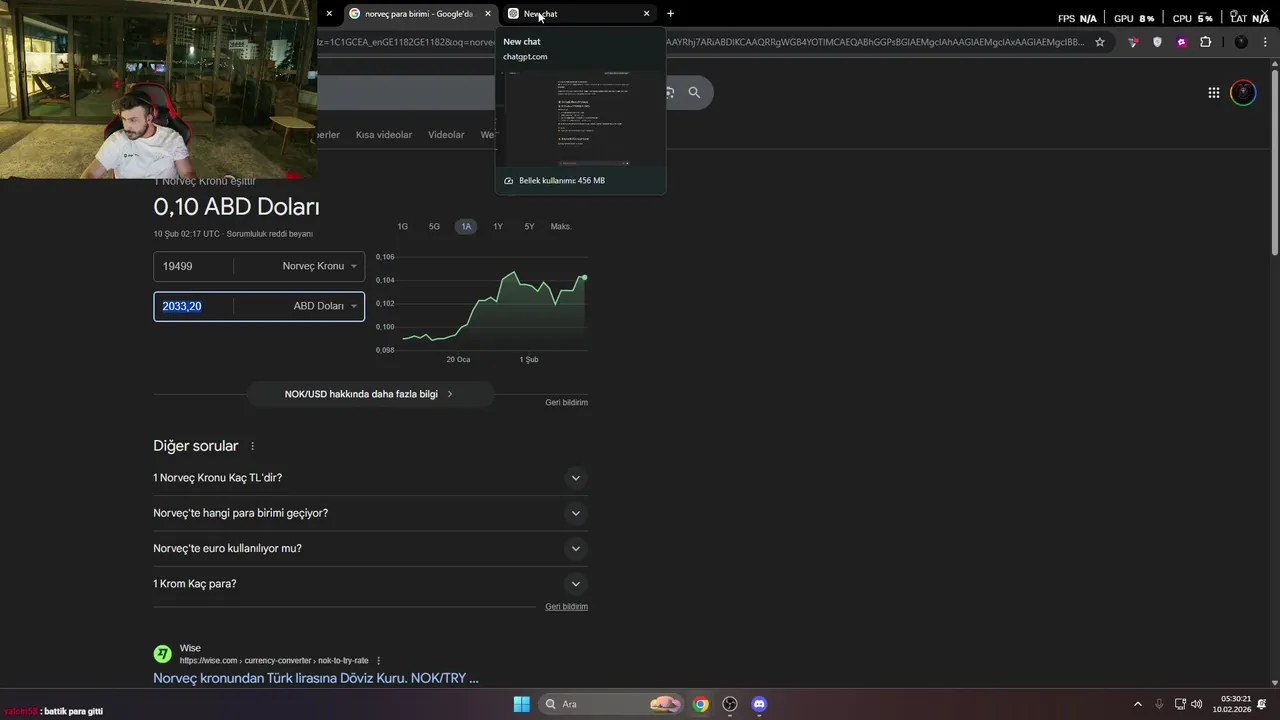Show hidden system tray icons
Screen dimensions: 1280x720
point(1137,704)
